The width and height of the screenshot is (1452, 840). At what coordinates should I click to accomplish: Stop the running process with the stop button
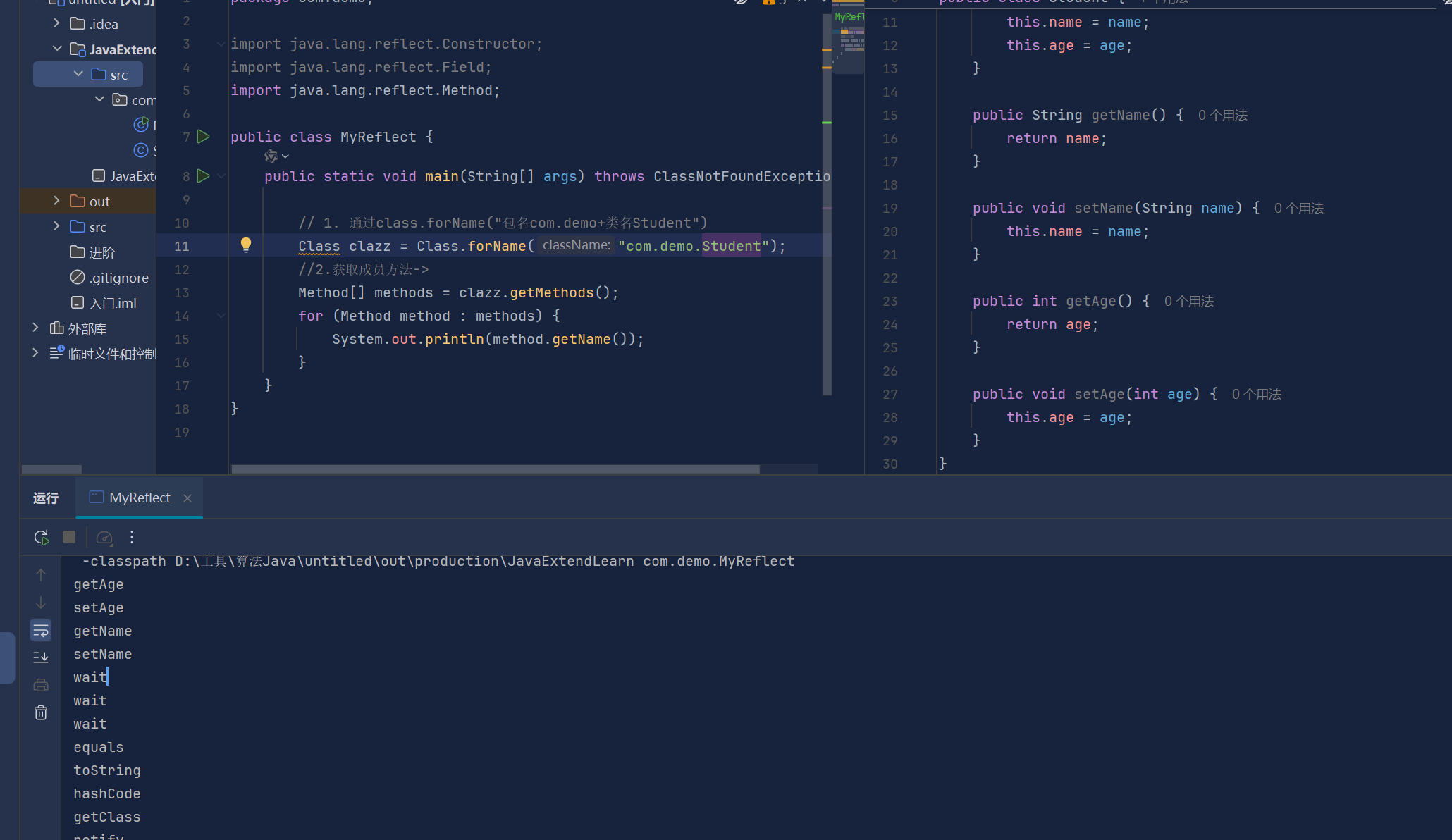tap(69, 537)
